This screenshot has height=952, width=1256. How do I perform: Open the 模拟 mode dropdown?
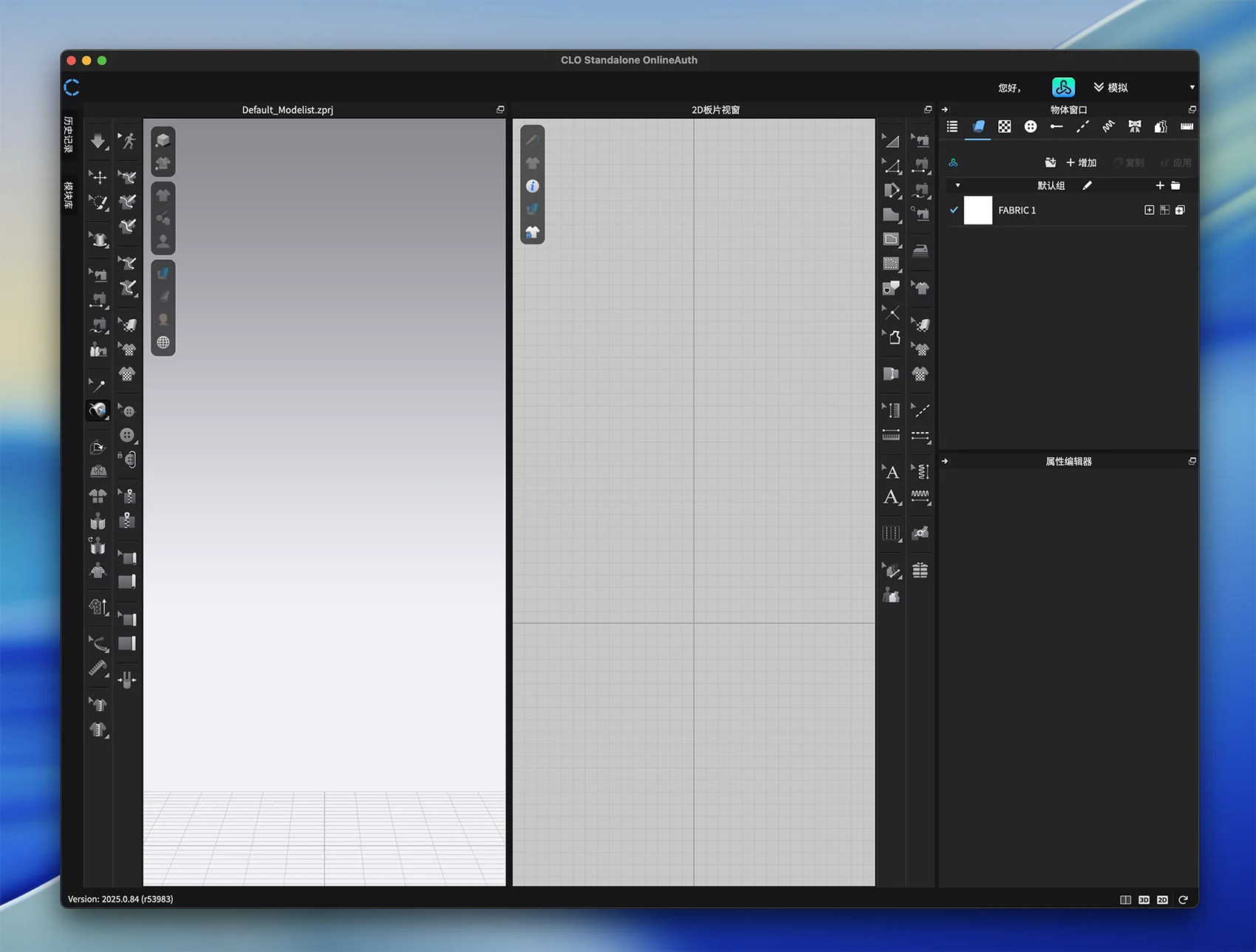point(1110,88)
